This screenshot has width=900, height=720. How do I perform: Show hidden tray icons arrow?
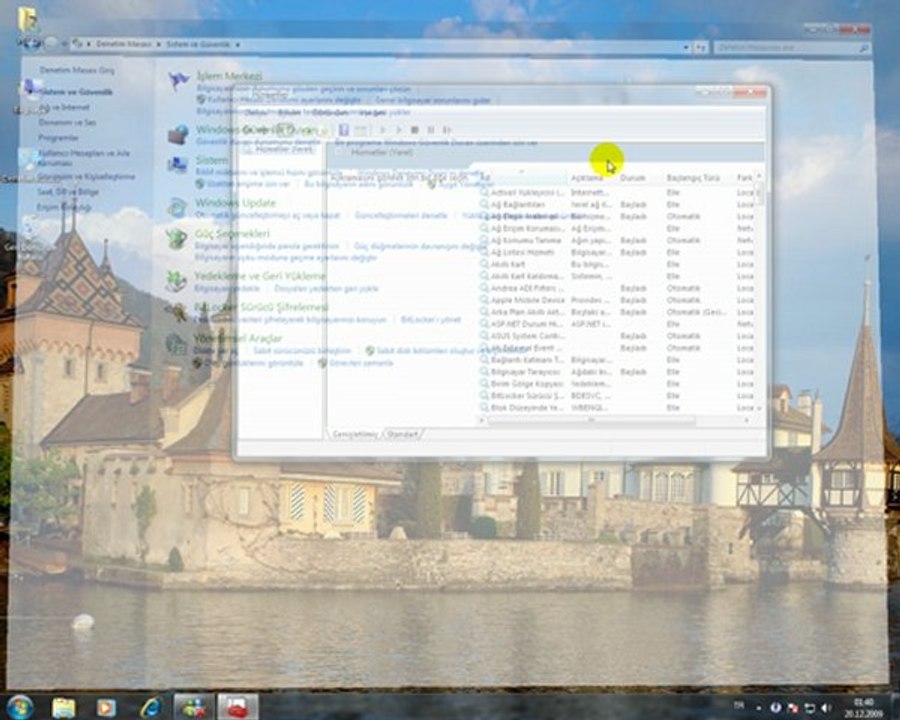pyautogui.click(x=759, y=708)
